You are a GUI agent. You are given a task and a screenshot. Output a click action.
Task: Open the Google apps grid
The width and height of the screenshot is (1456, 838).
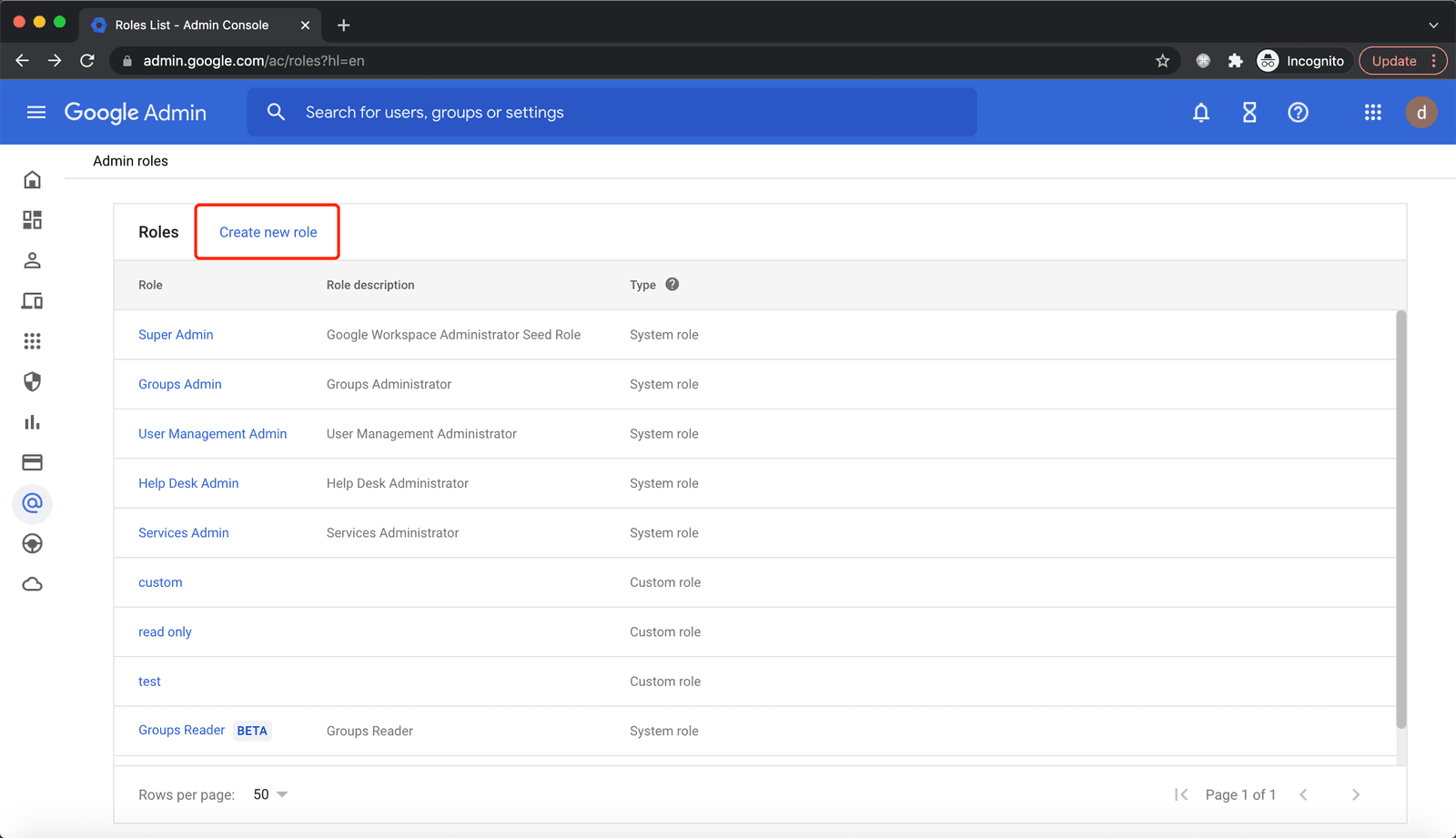1373,112
